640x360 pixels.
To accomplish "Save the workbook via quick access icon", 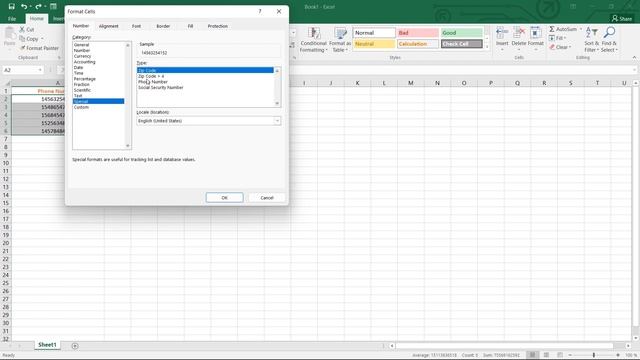I will coord(11,7).
